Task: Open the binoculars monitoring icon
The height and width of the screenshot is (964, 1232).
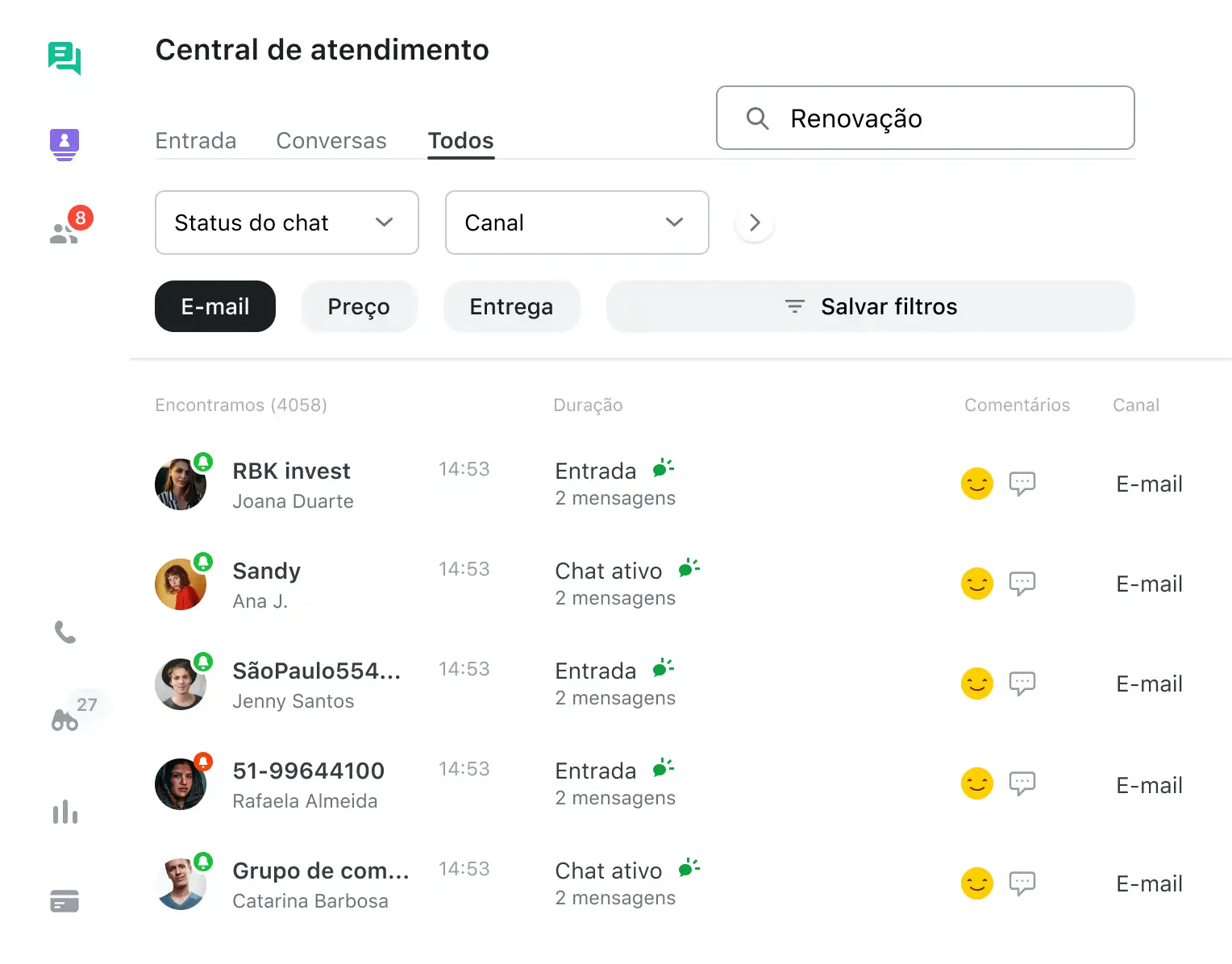Action: pos(65,719)
